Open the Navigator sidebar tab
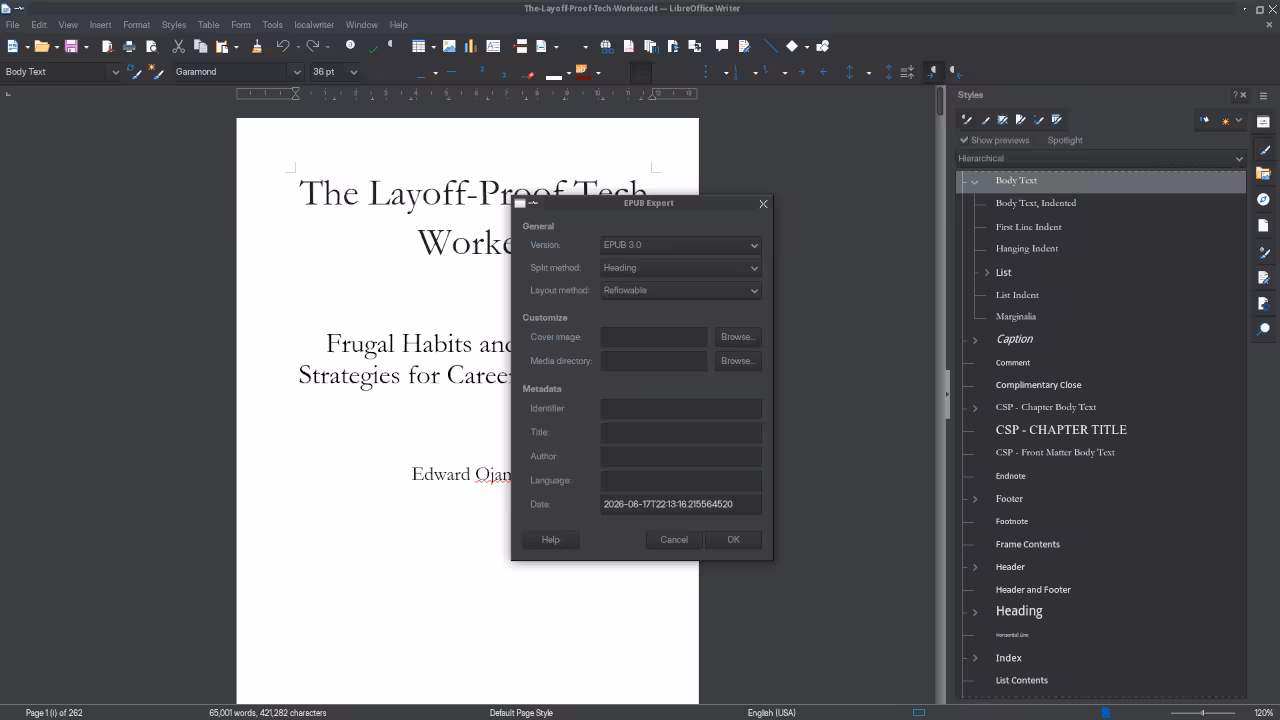The image size is (1280, 720). click(x=1264, y=200)
